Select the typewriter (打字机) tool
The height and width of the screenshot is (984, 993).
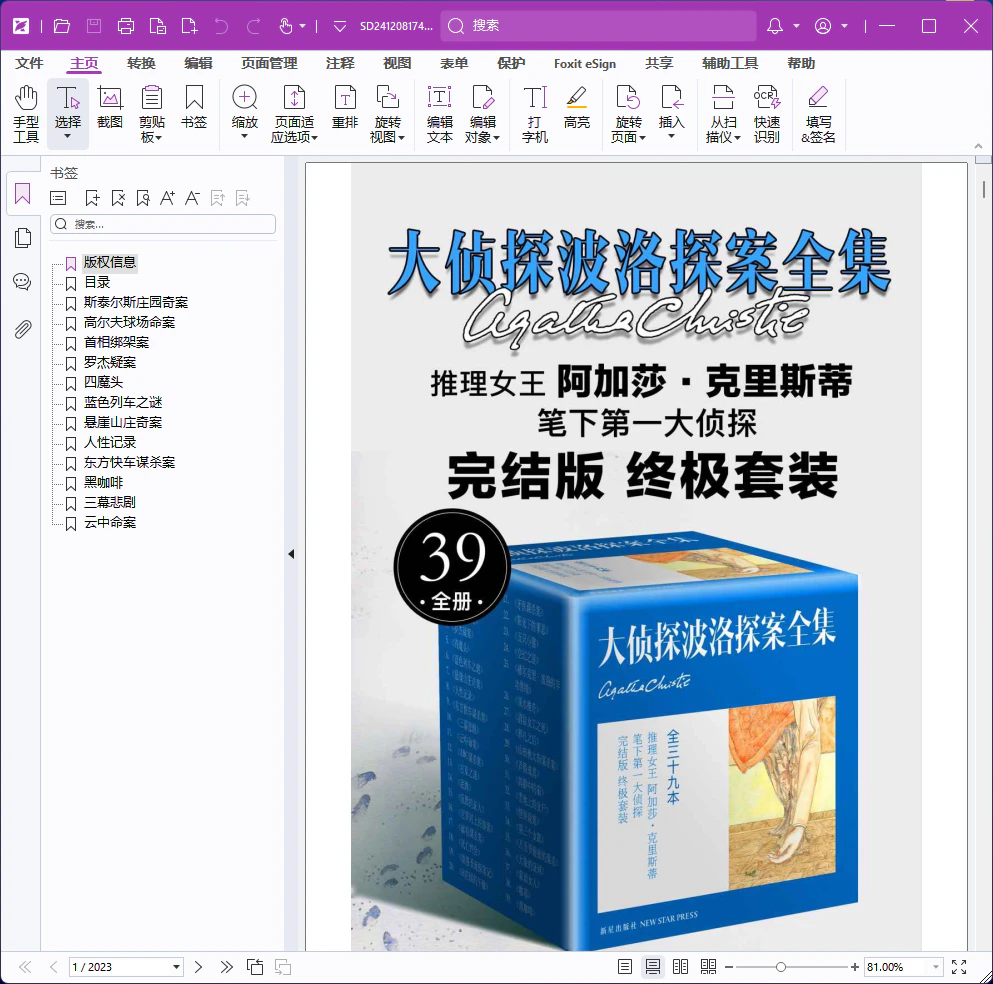click(534, 110)
